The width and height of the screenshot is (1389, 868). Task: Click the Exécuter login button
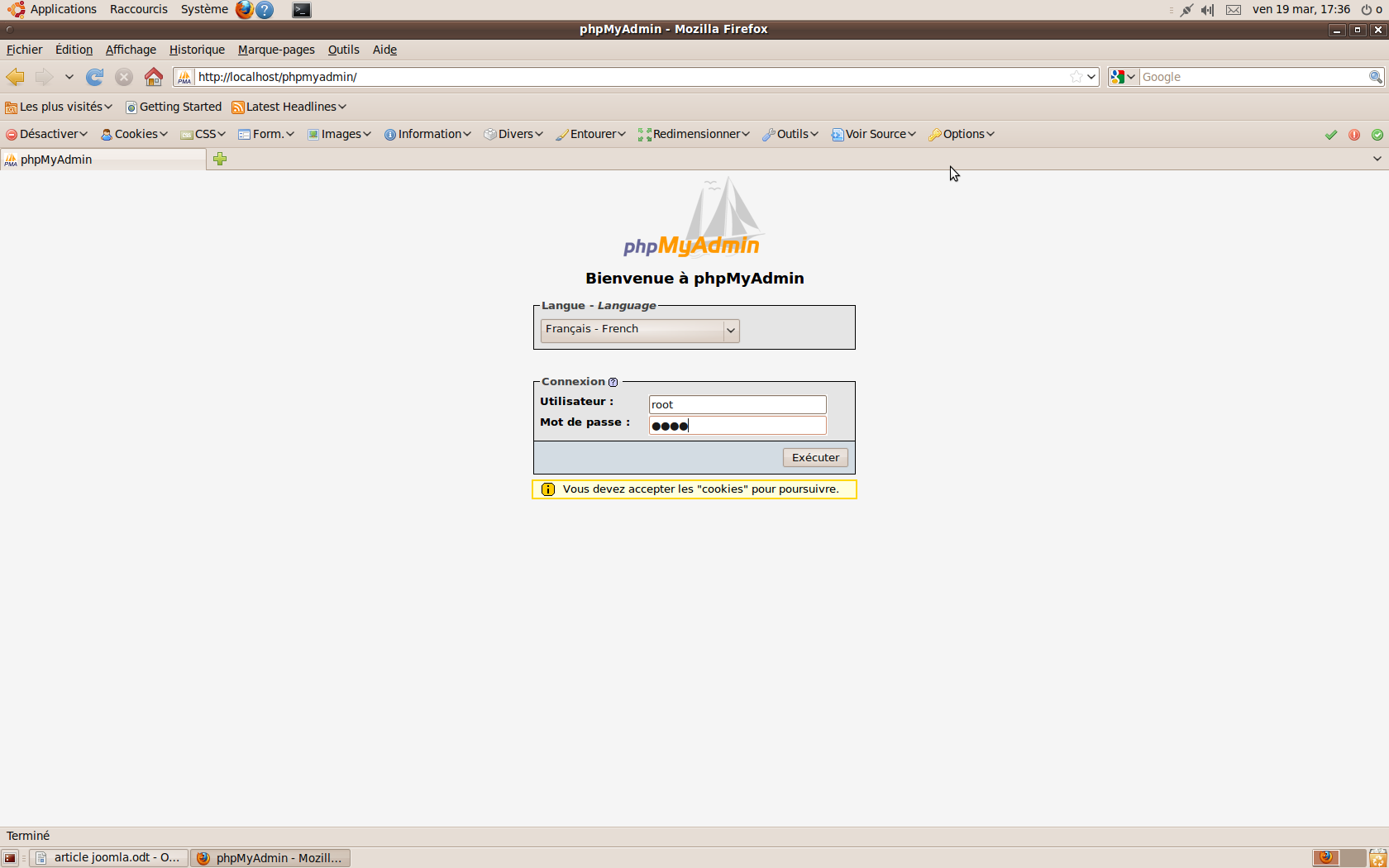click(815, 457)
